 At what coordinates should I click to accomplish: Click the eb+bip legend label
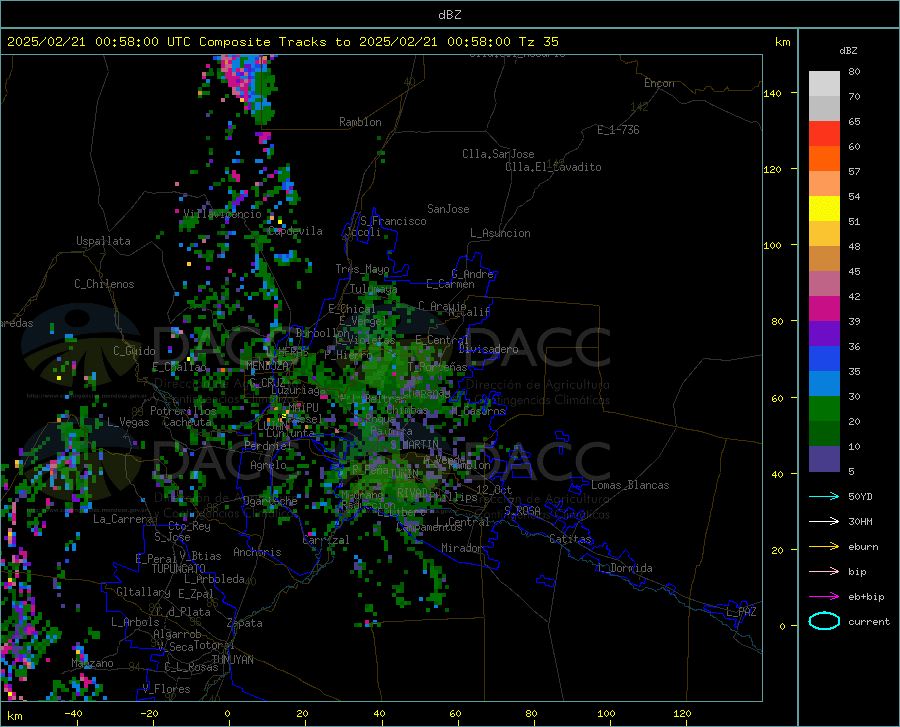866,597
